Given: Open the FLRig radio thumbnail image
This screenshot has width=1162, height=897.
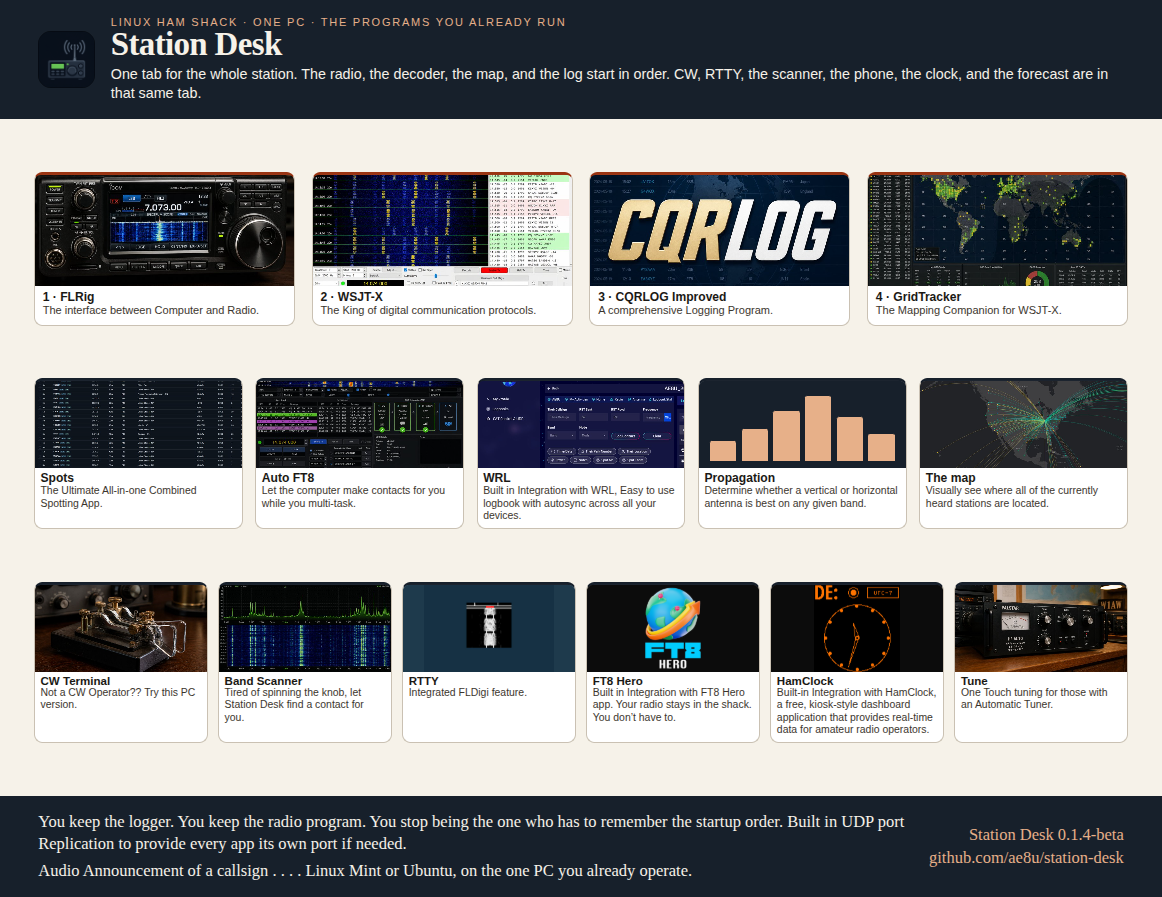Looking at the screenshot, I should click(x=165, y=231).
